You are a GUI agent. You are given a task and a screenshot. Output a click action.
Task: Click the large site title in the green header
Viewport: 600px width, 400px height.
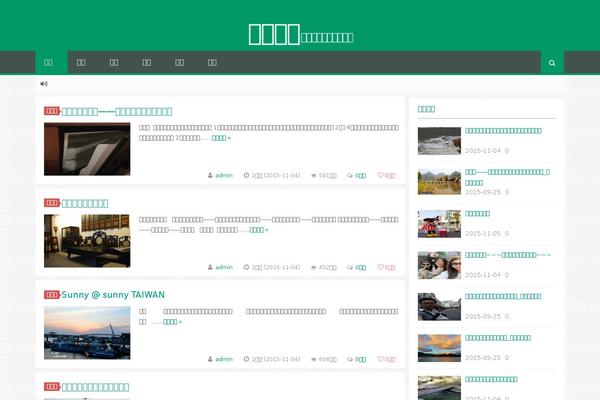(x=274, y=34)
